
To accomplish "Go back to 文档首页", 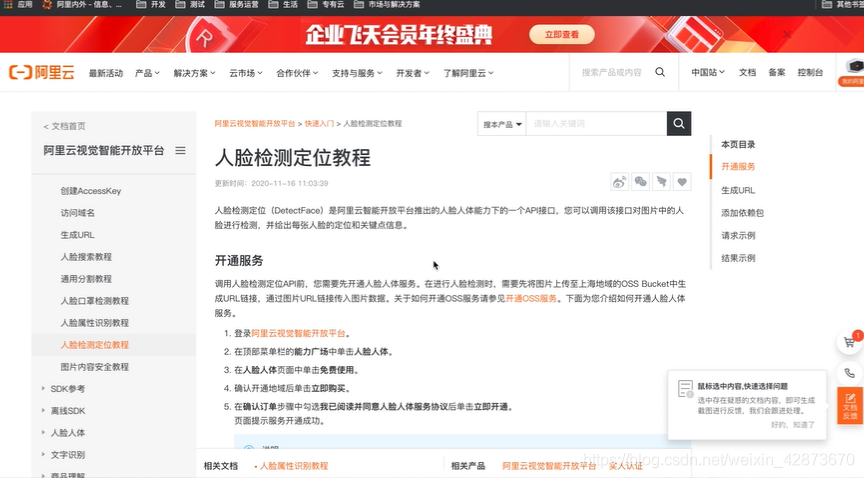I will coord(64,126).
